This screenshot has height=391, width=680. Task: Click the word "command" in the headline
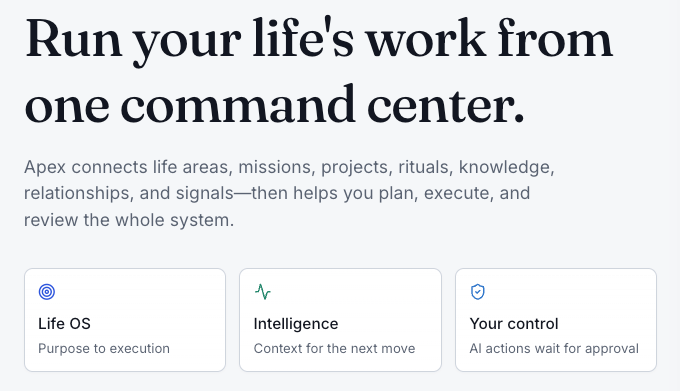click(x=237, y=105)
